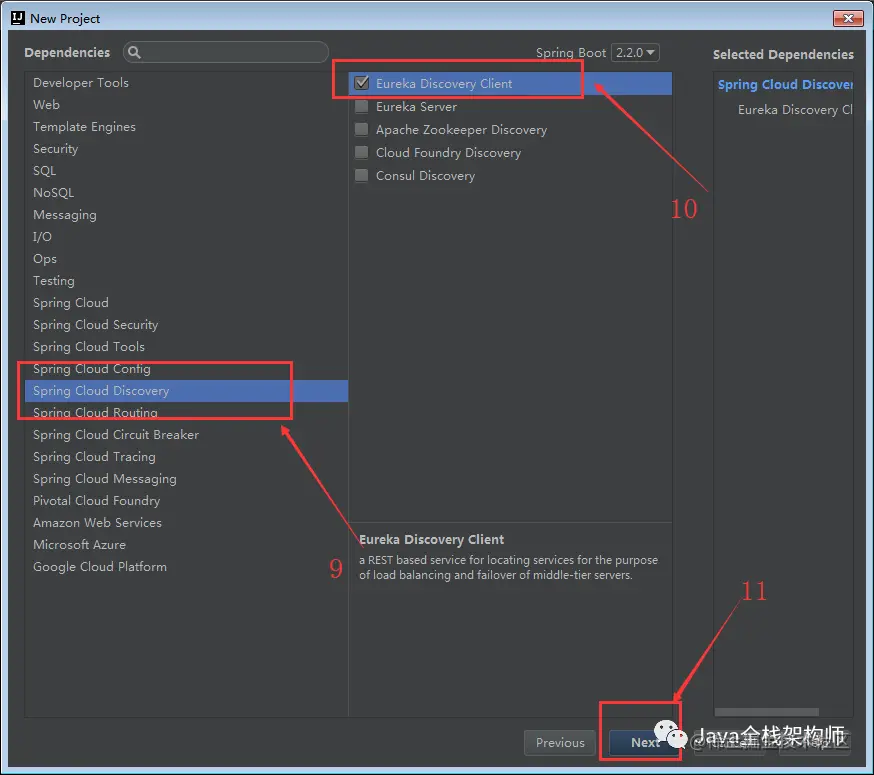Select Eureka Discovery Cl… in Selected Dependencies
This screenshot has width=874, height=775.
[795, 110]
